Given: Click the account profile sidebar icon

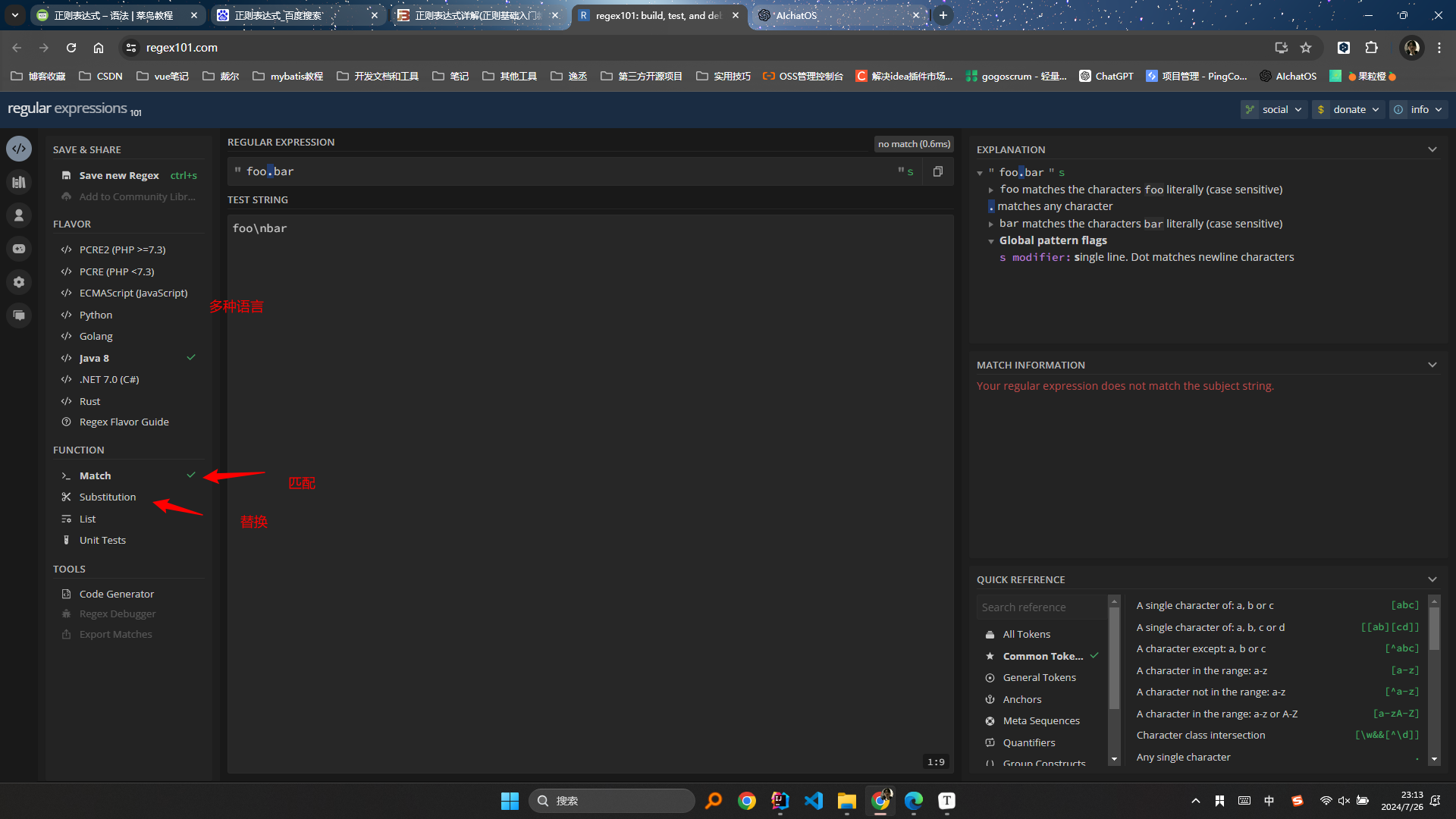Looking at the screenshot, I should (x=19, y=215).
